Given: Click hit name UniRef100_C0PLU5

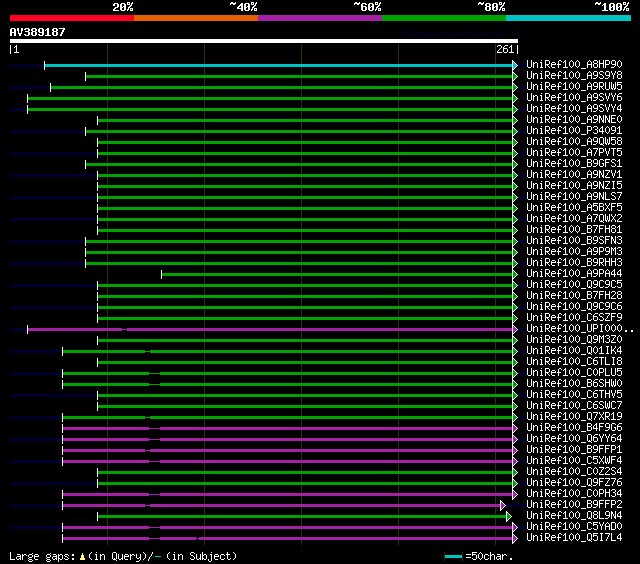Looking at the screenshot, I should click(574, 373).
